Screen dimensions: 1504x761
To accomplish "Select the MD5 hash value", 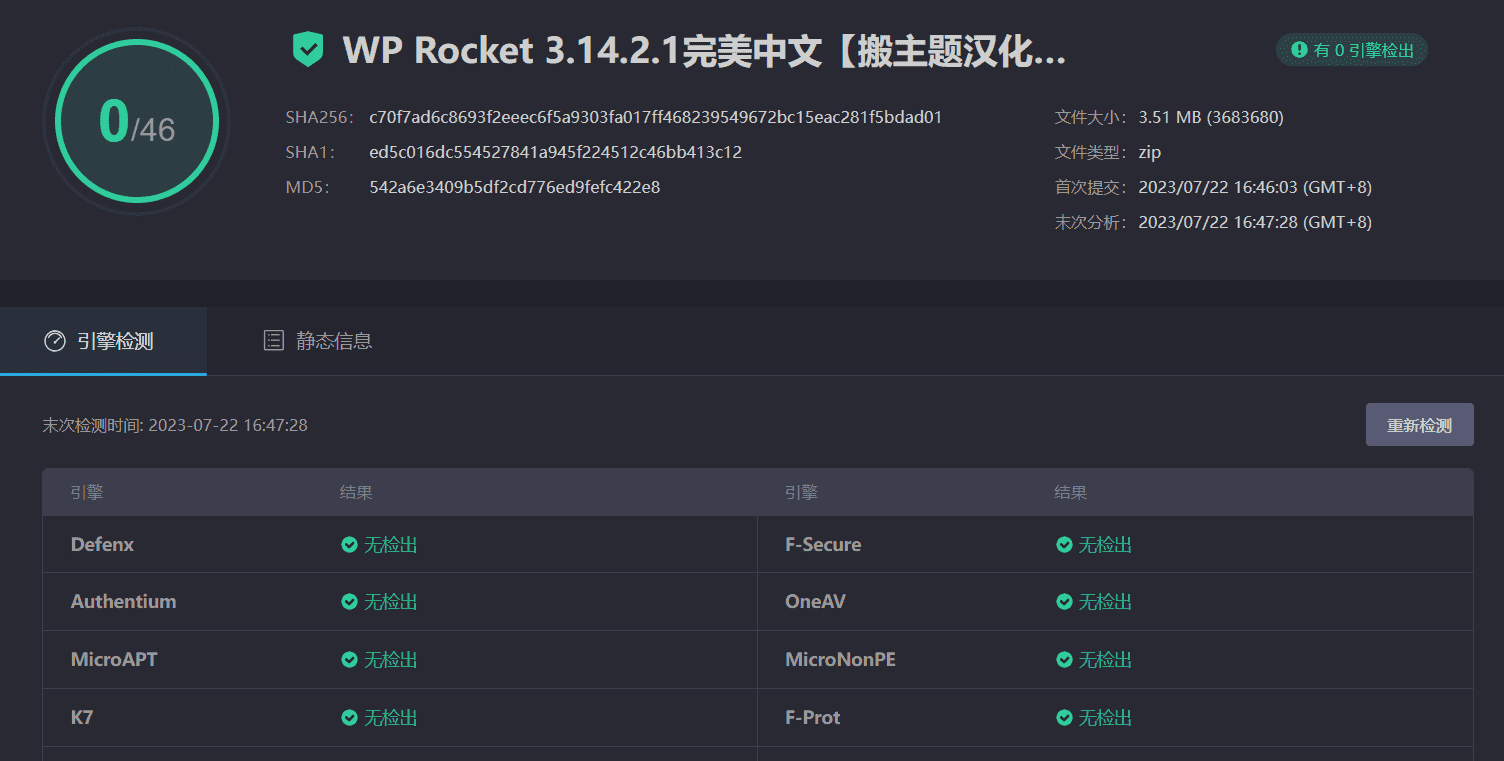I will tap(514, 187).
